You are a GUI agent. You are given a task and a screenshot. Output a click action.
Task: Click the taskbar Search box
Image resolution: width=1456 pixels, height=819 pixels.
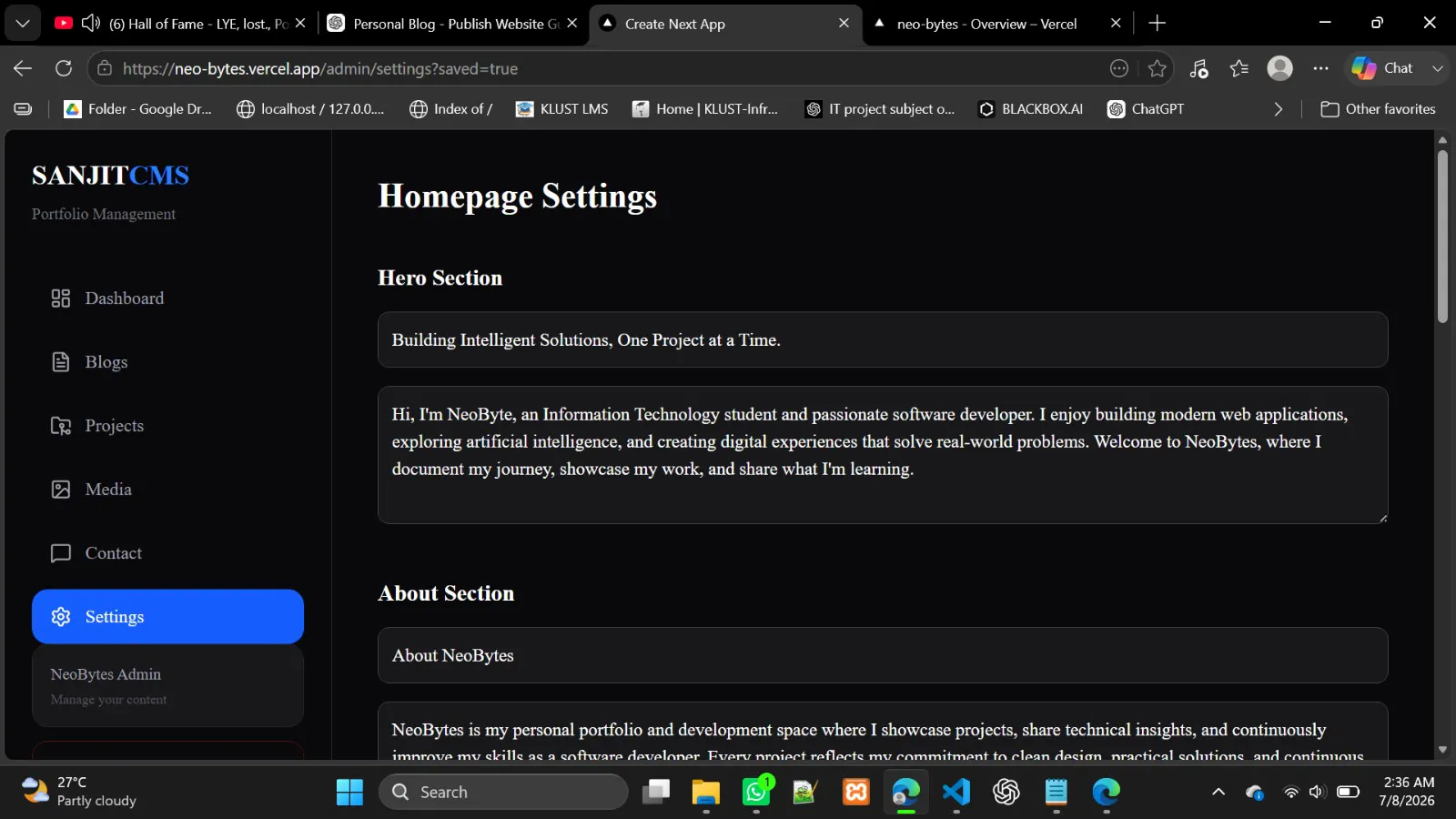tap(503, 793)
